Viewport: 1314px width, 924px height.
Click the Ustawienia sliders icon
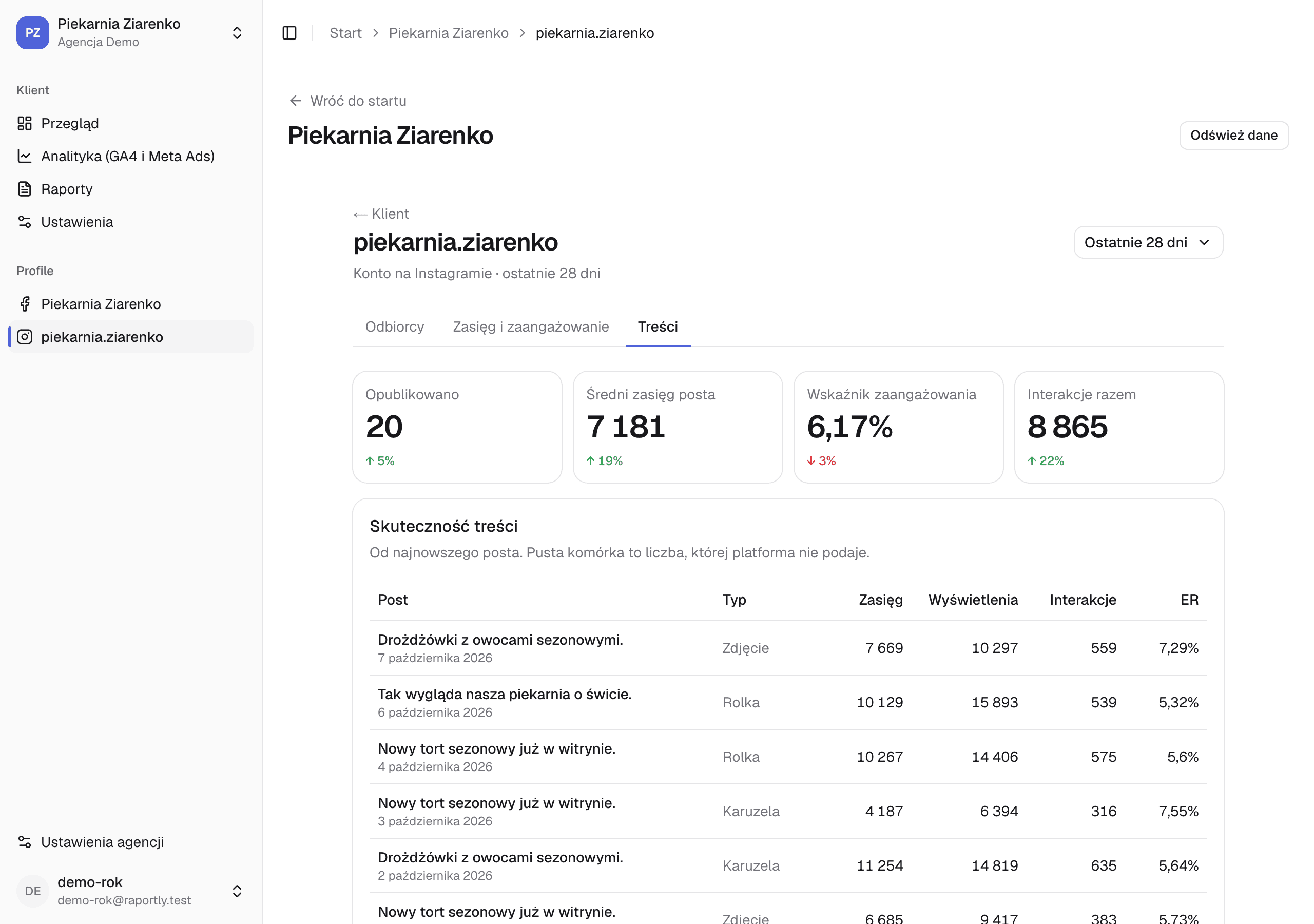click(x=25, y=222)
